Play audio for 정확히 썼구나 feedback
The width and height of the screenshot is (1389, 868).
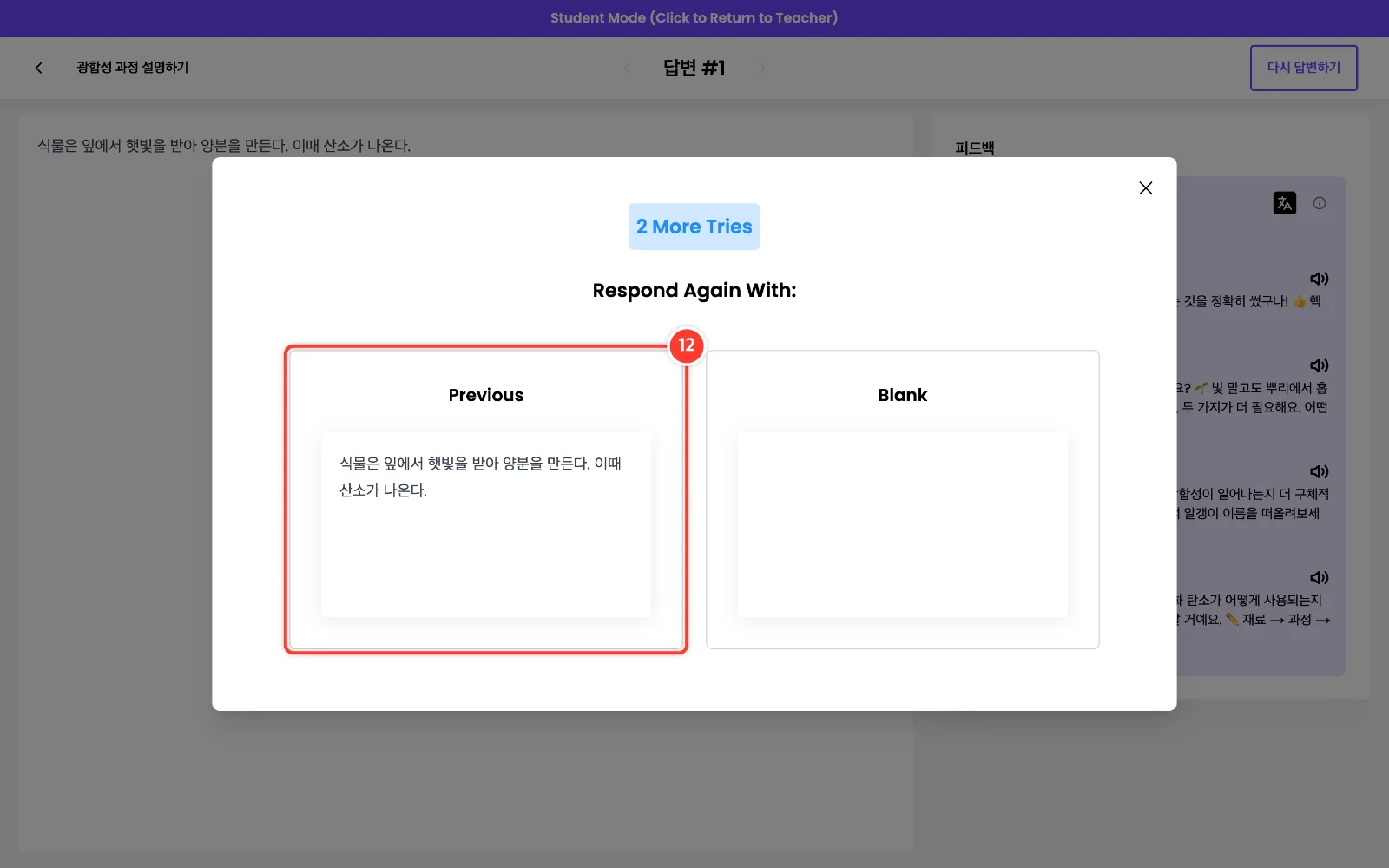[x=1320, y=279]
